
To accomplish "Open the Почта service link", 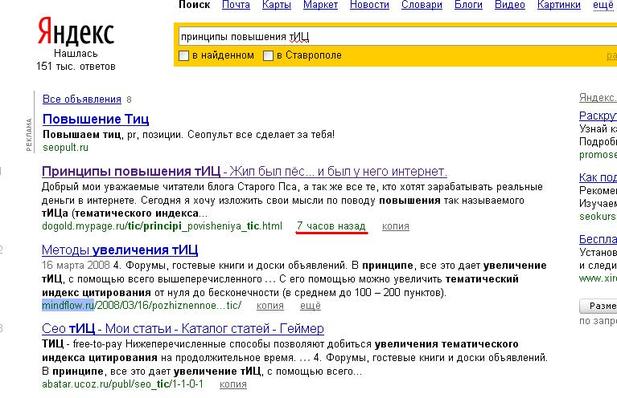I will [x=236, y=5].
